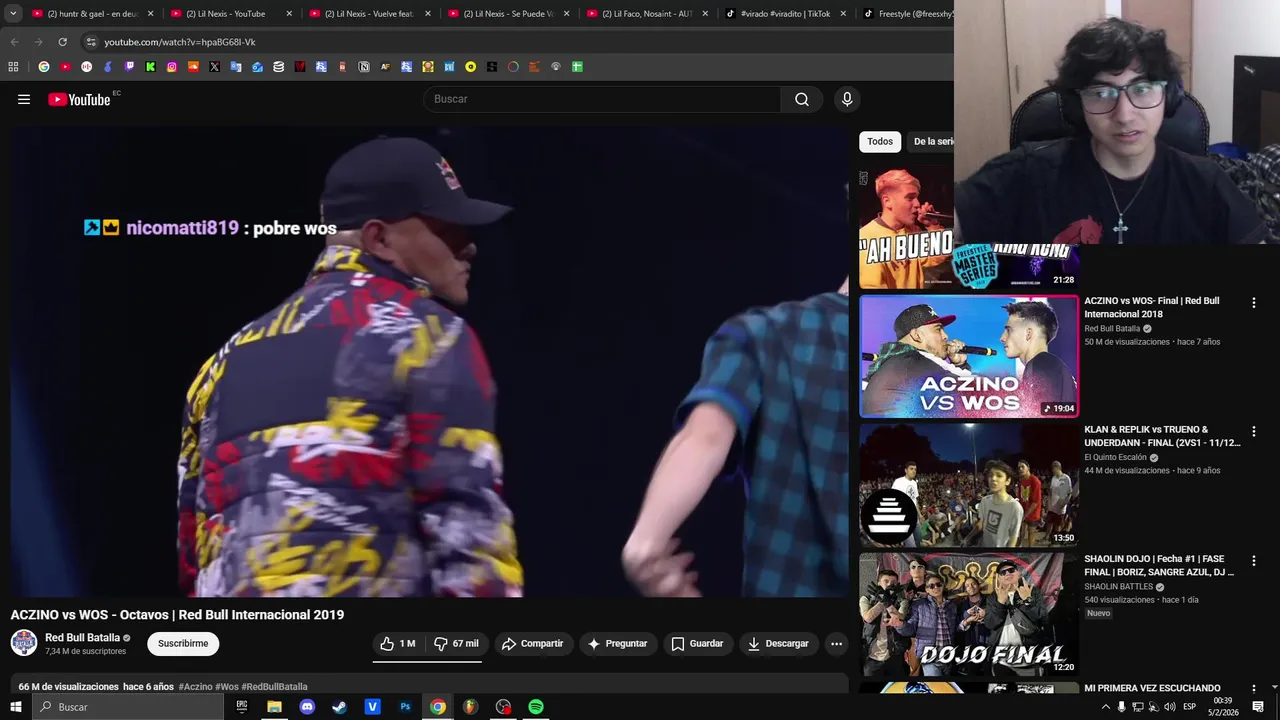Go to the YouTube home logo
1280x720 pixels.
point(79,99)
